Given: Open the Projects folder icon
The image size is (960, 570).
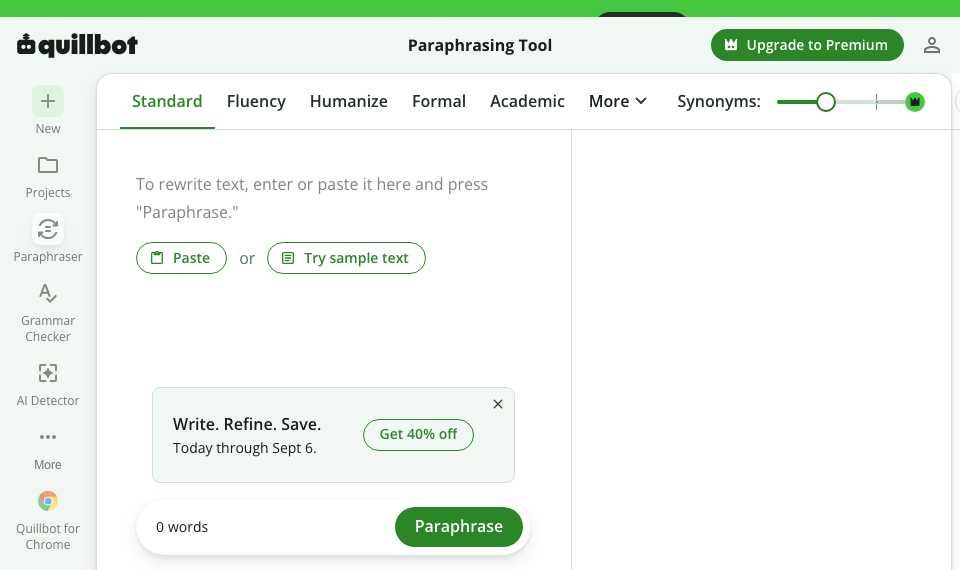Looking at the screenshot, I should tap(48, 165).
